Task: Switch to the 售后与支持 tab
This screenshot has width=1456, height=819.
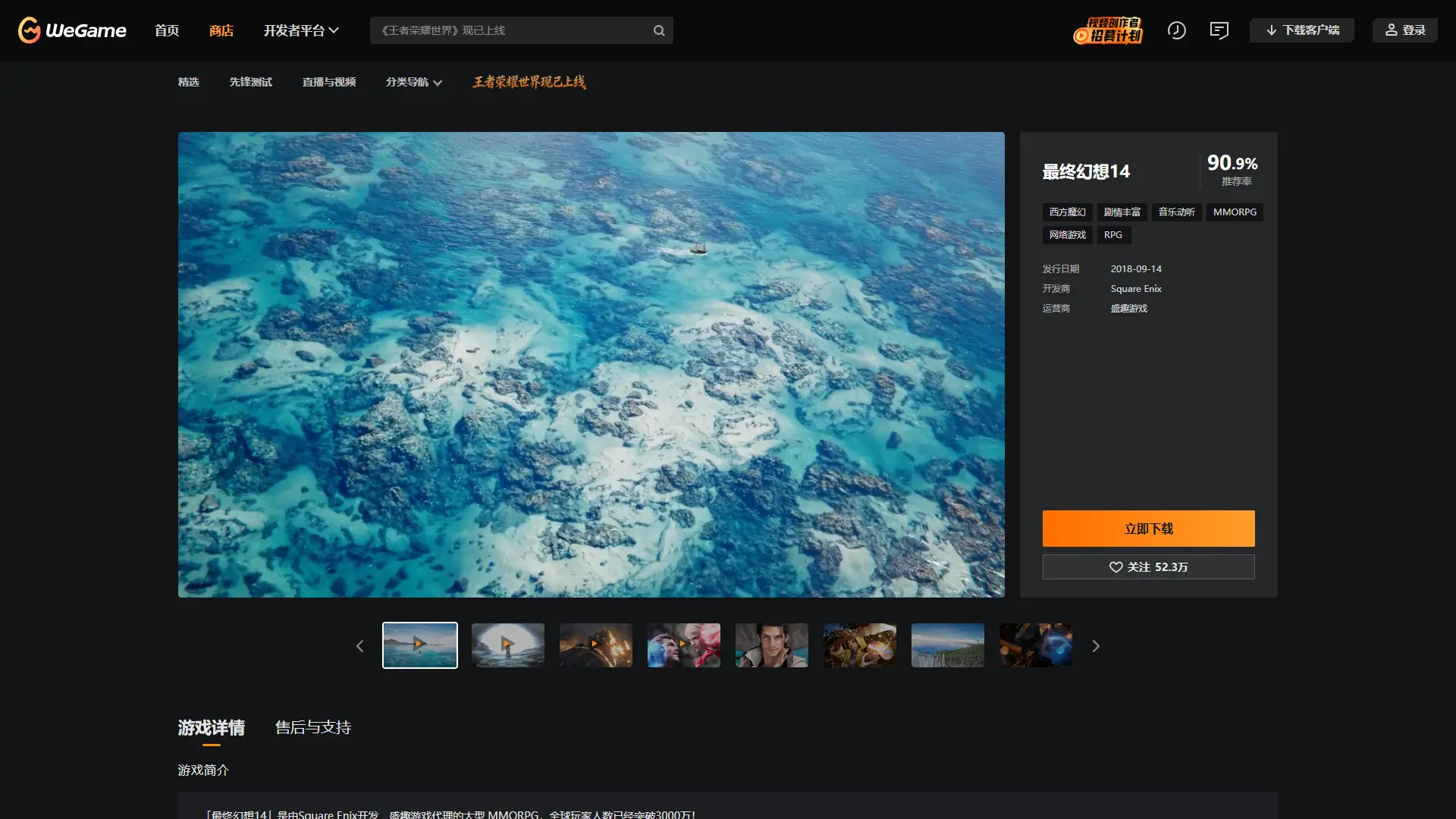Action: coord(312,728)
